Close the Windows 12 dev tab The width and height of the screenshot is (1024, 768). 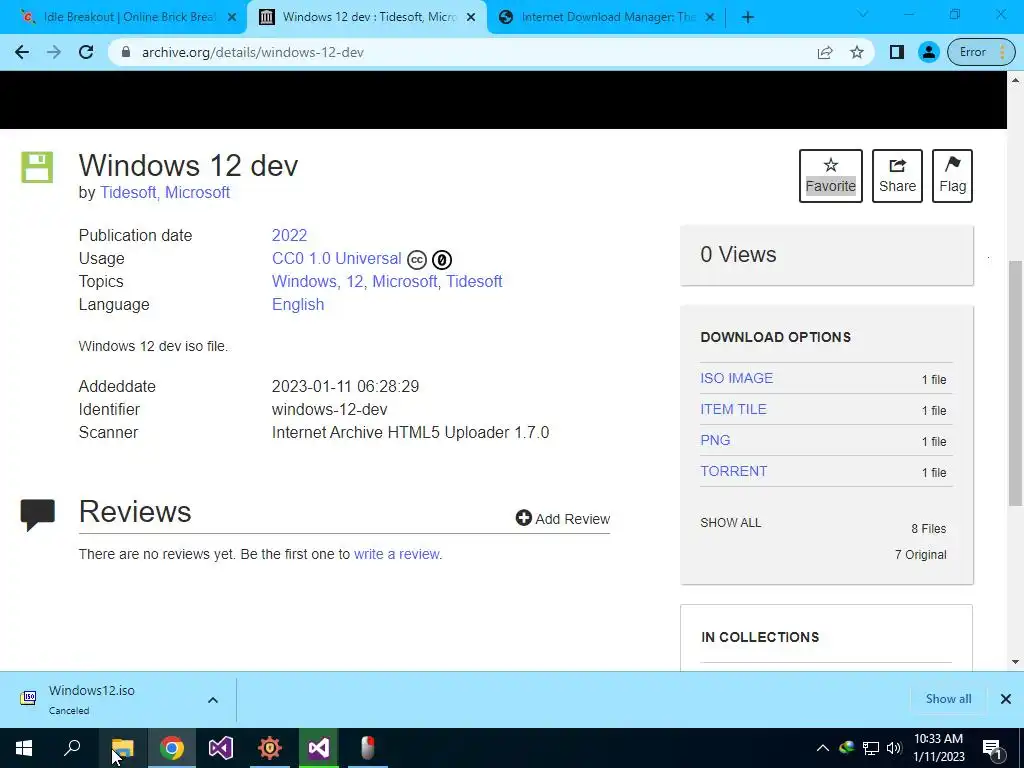click(x=471, y=18)
